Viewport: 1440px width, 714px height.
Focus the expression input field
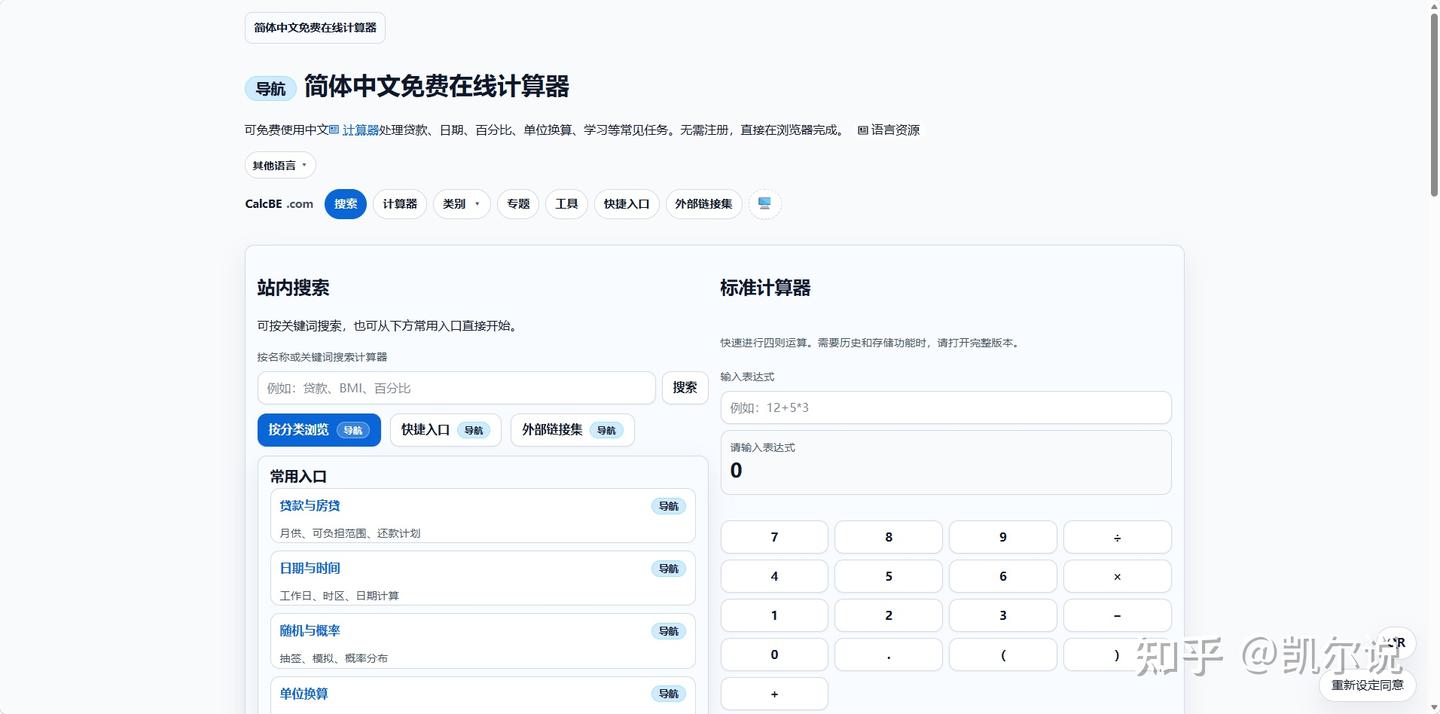tap(946, 408)
